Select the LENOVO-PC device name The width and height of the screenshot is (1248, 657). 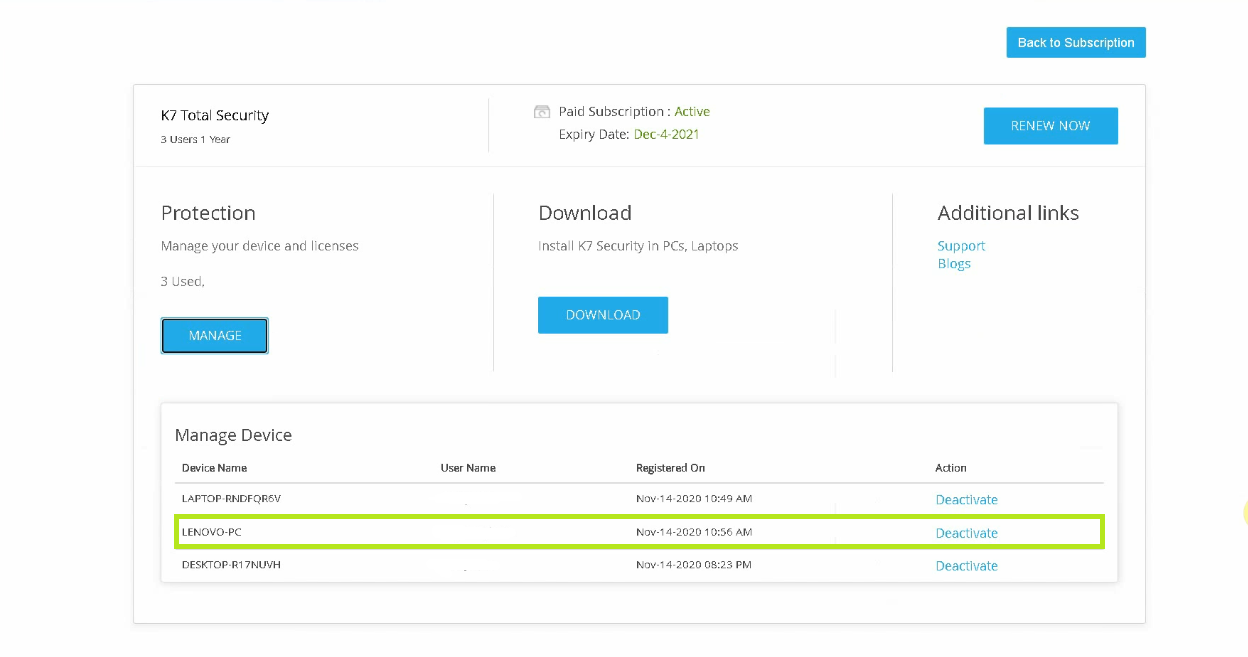point(212,532)
